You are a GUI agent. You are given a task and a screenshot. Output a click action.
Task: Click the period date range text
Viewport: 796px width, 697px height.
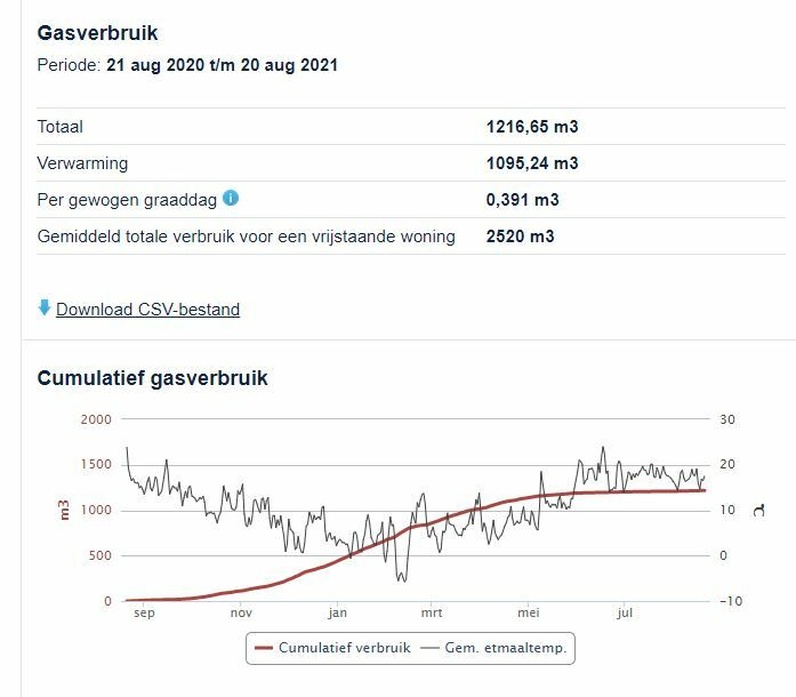tap(222, 65)
